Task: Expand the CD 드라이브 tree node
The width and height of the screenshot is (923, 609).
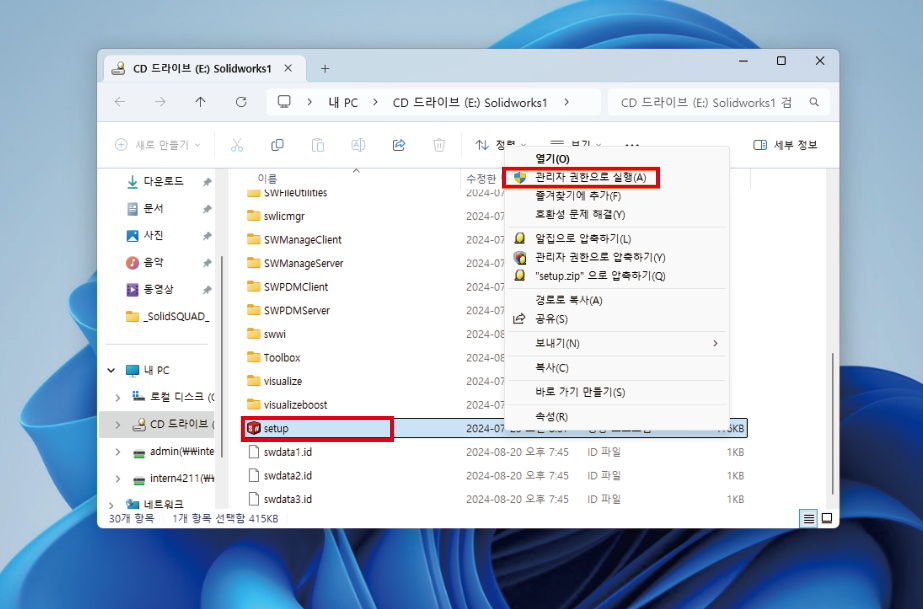Action: point(118,424)
